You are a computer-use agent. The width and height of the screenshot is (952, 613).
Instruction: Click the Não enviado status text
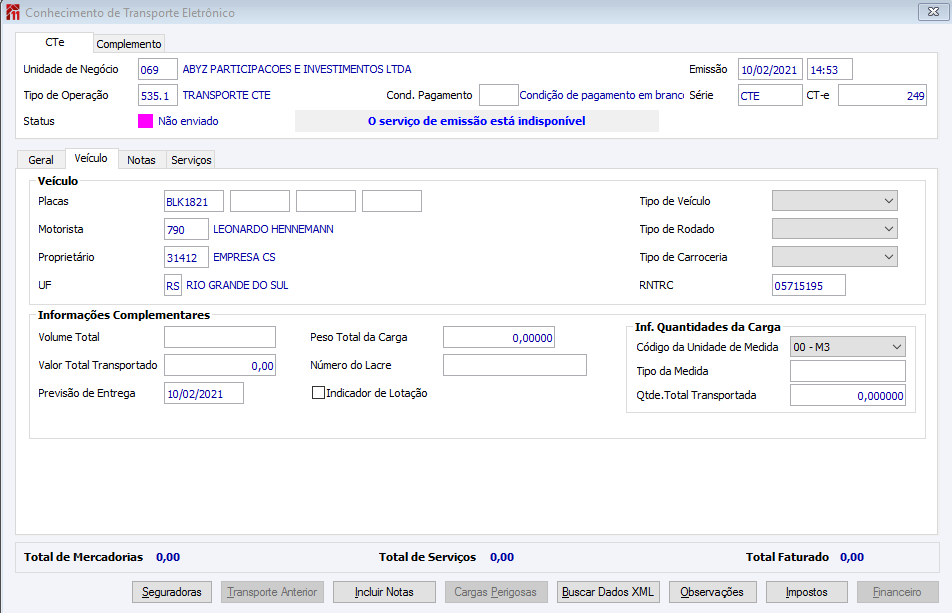point(188,121)
